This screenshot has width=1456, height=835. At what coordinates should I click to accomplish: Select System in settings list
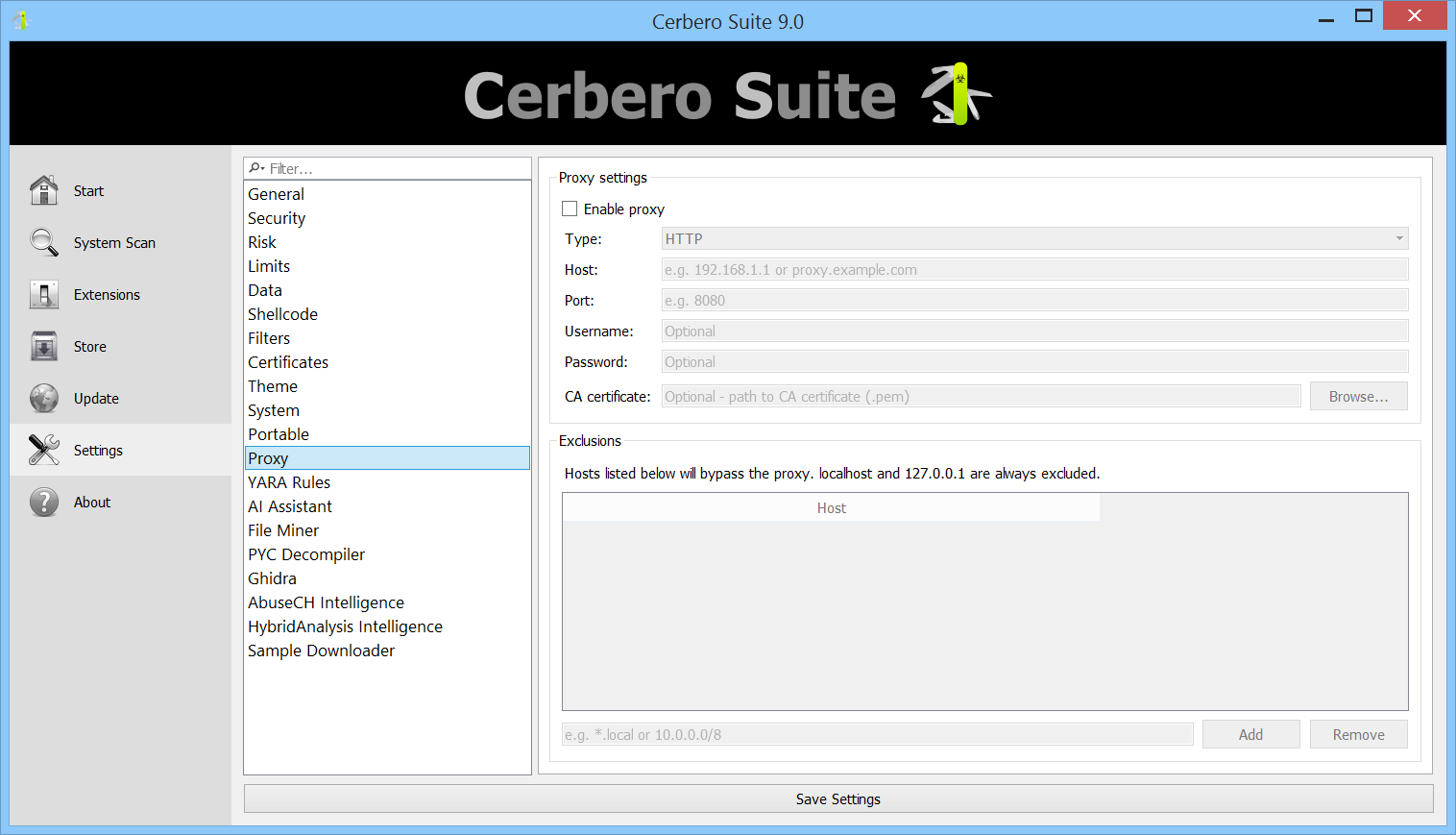pyautogui.click(x=387, y=410)
